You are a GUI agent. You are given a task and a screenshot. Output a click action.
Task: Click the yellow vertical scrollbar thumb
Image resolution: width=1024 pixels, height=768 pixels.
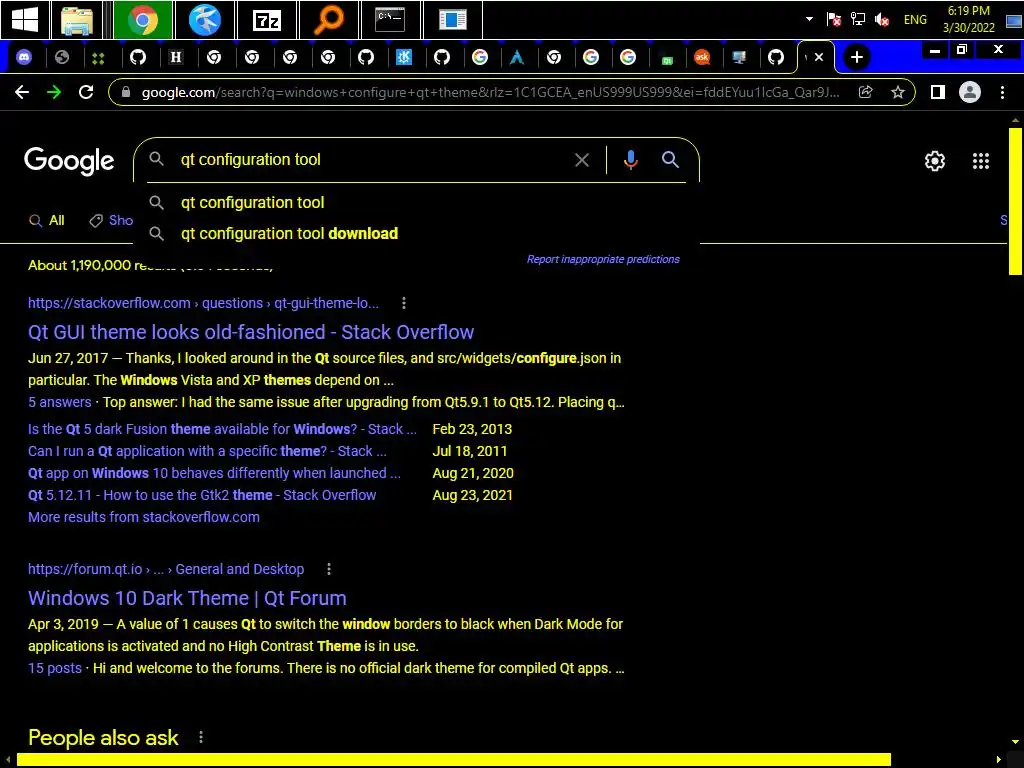[x=1015, y=201]
